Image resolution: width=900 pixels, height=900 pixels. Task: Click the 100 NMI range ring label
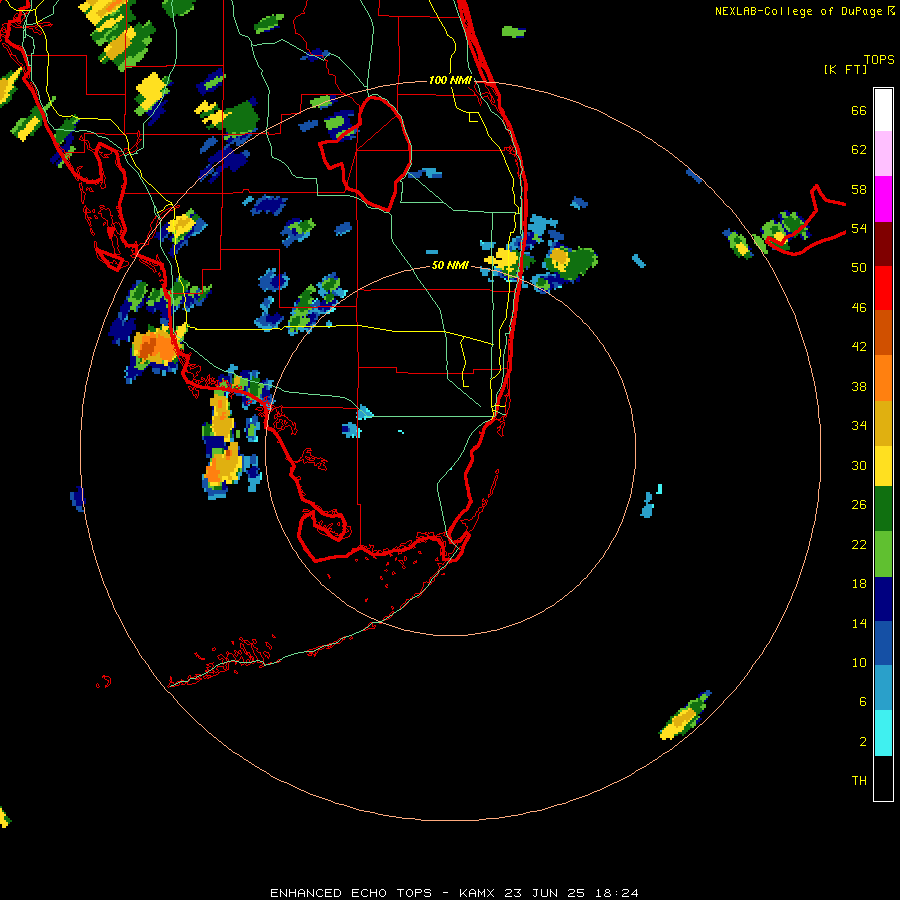click(450, 80)
